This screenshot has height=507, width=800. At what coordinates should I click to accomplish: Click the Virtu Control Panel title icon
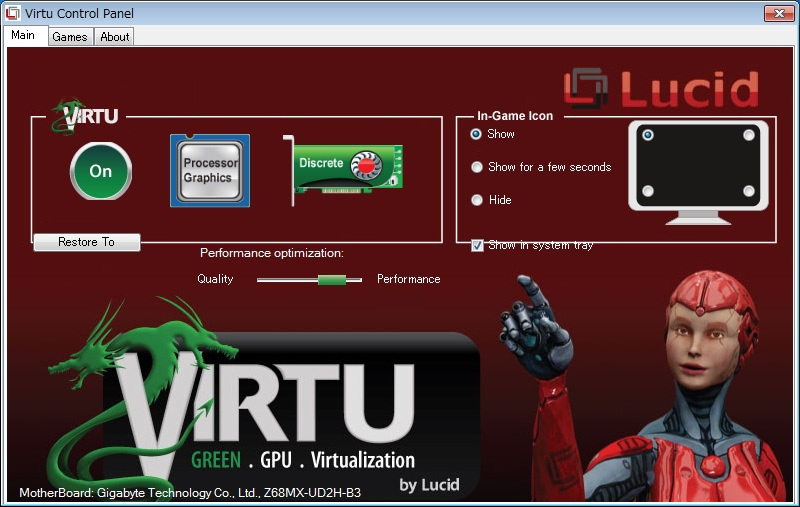pos(12,13)
